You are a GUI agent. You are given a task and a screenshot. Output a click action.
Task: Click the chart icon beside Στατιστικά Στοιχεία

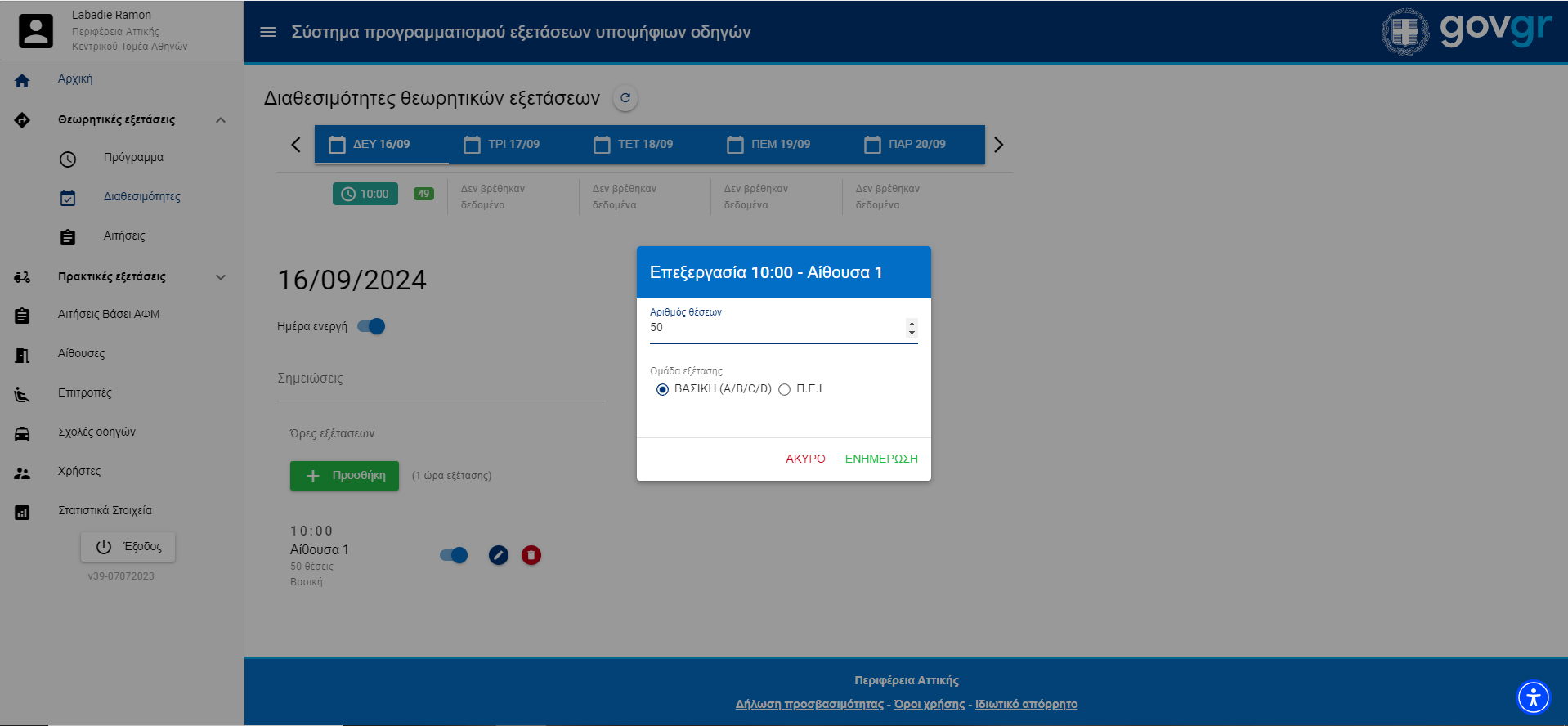pyautogui.click(x=22, y=513)
